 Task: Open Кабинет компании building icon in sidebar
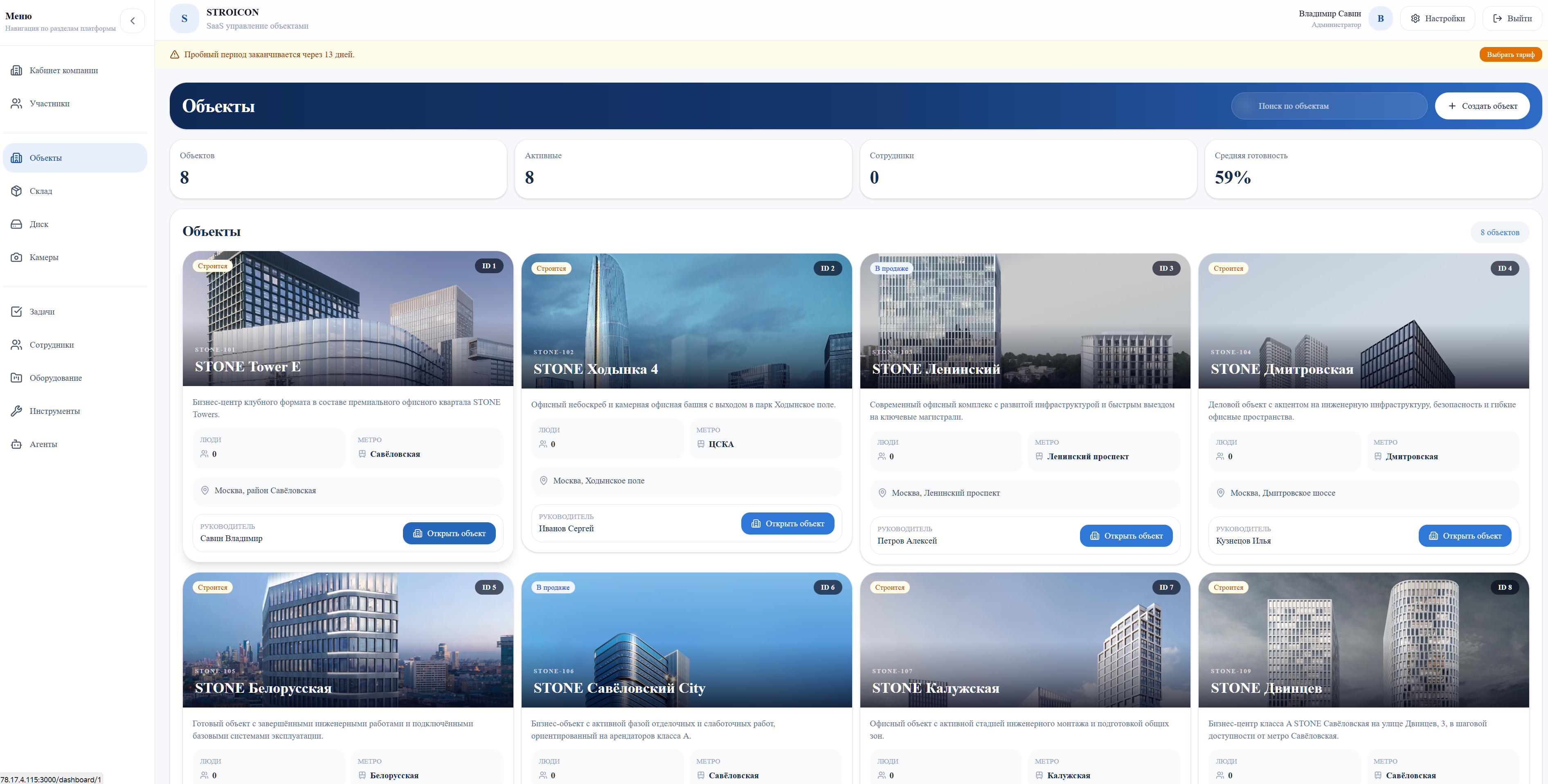17,70
